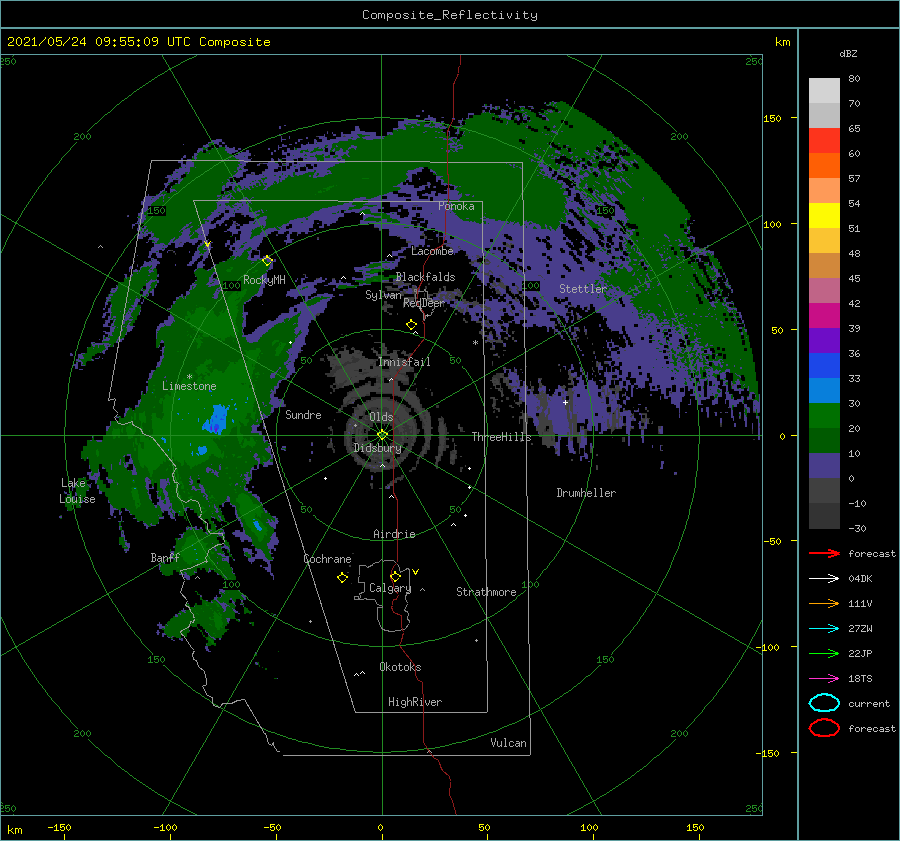
Task: Click the Vulcan city label
Action: point(509,743)
